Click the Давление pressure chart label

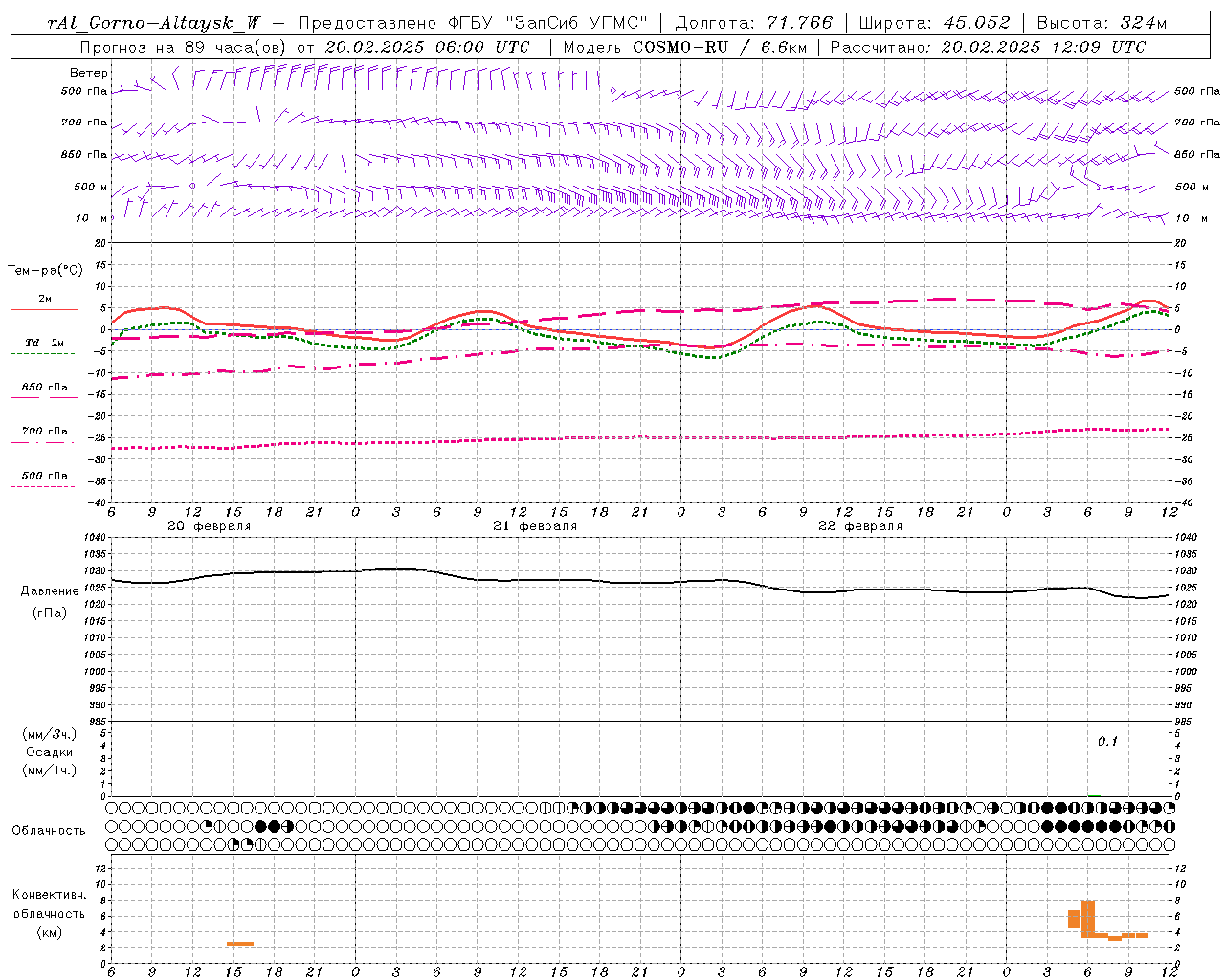point(50,591)
